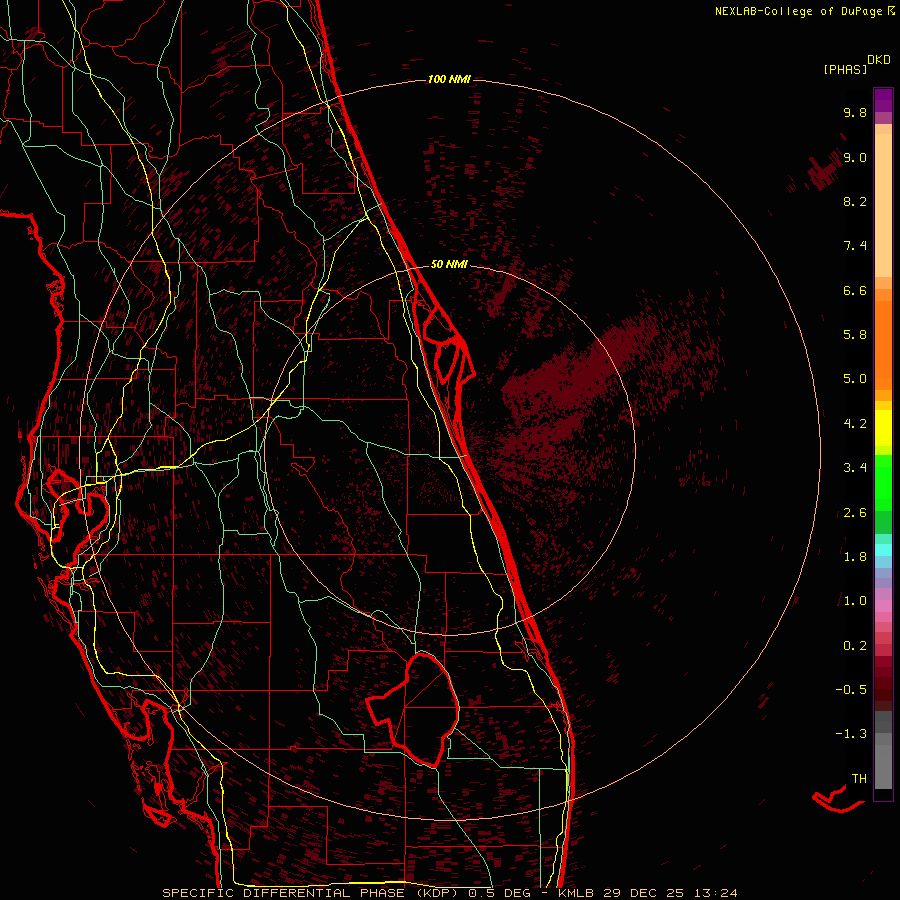
Task: Select the 2.6 value on color scale
Action: point(855,513)
